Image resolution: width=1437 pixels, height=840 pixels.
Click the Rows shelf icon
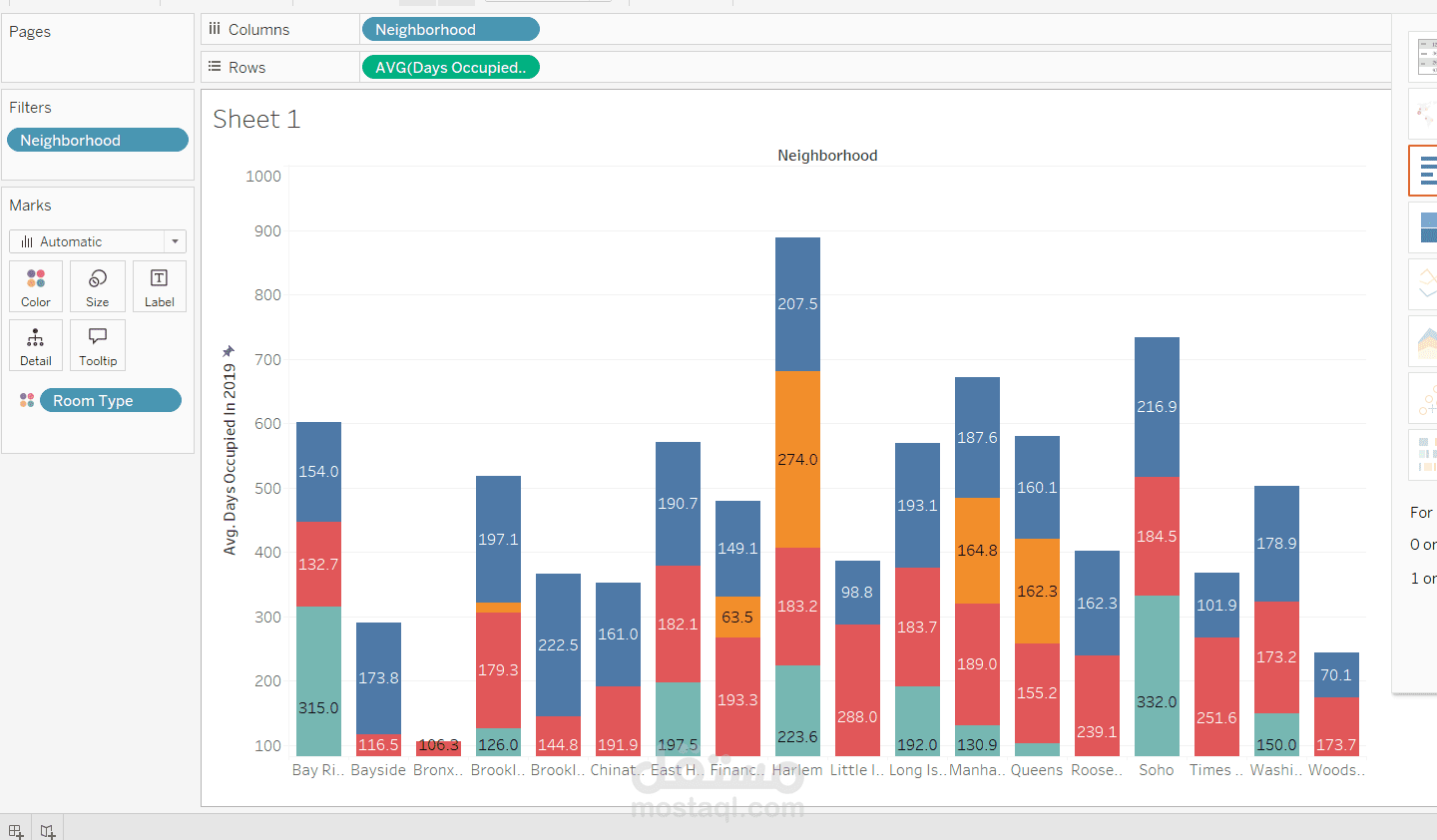pyautogui.click(x=215, y=67)
